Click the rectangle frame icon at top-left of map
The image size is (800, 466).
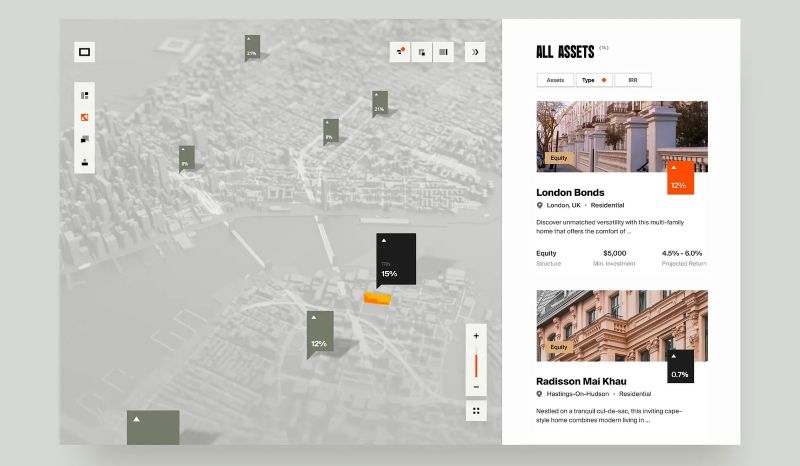[x=84, y=52]
